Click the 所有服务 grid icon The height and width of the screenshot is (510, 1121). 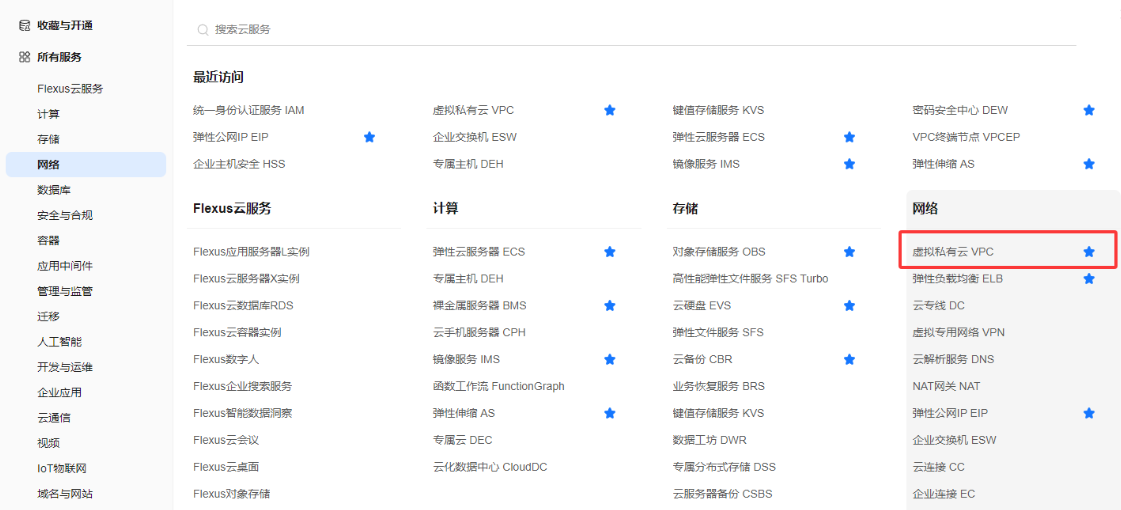click(x=24, y=57)
